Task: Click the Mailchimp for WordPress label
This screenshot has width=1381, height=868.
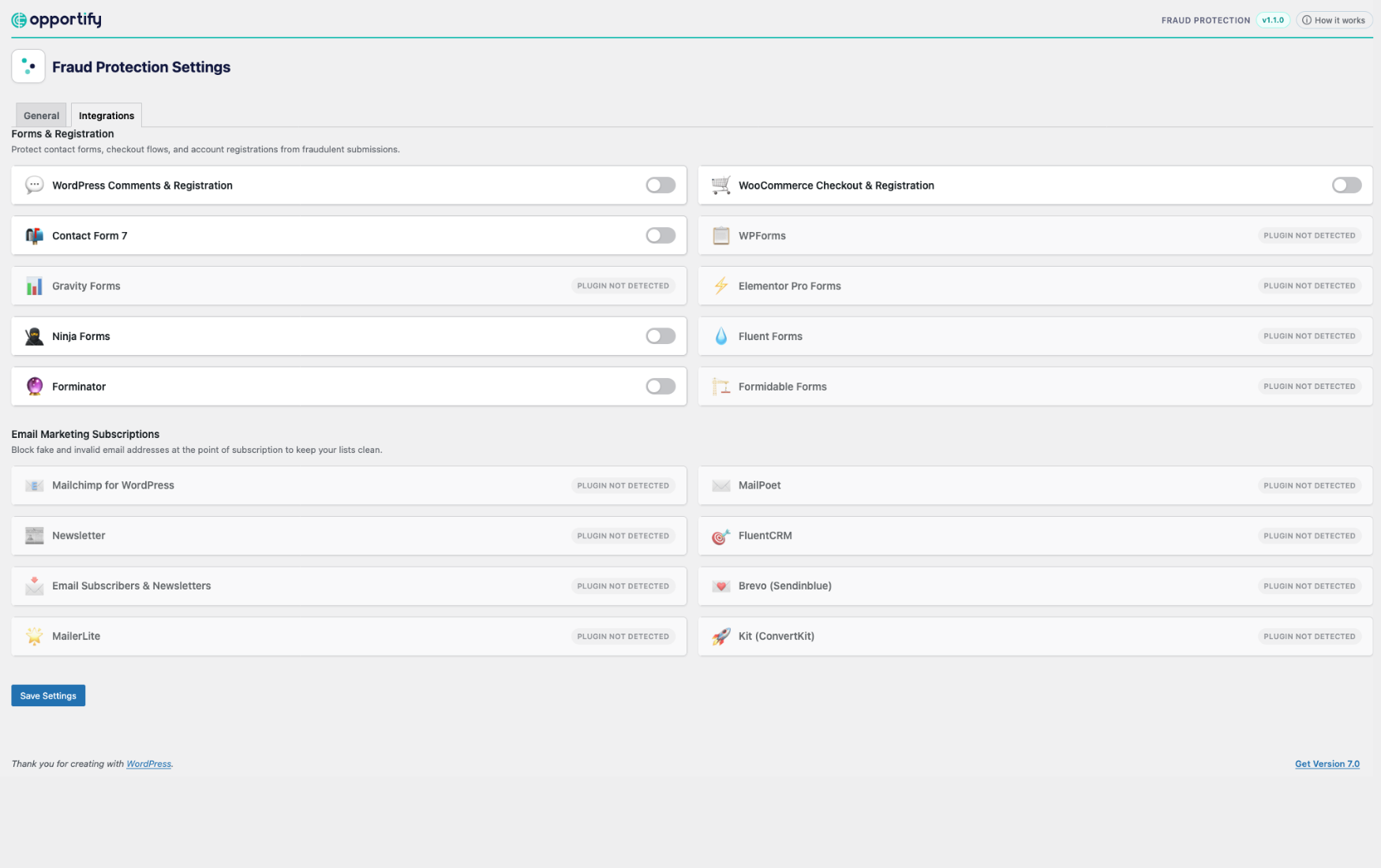Action: tap(113, 485)
